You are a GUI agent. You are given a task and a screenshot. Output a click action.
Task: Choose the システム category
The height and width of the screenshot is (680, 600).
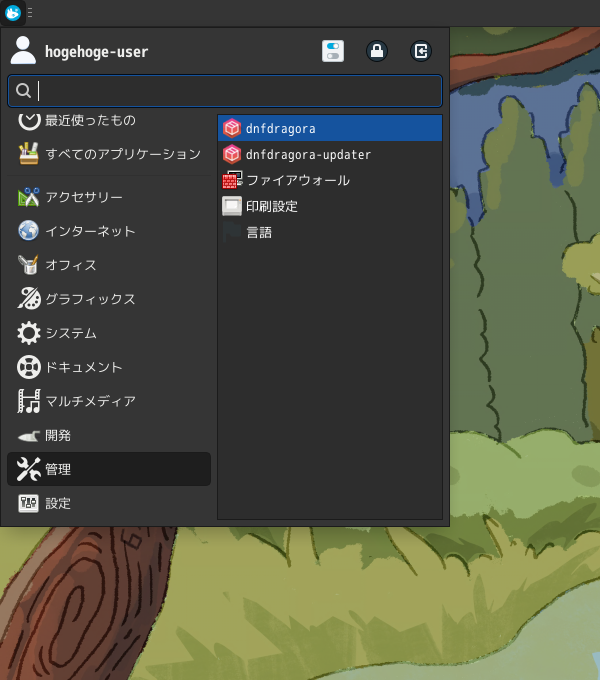(x=109, y=333)
